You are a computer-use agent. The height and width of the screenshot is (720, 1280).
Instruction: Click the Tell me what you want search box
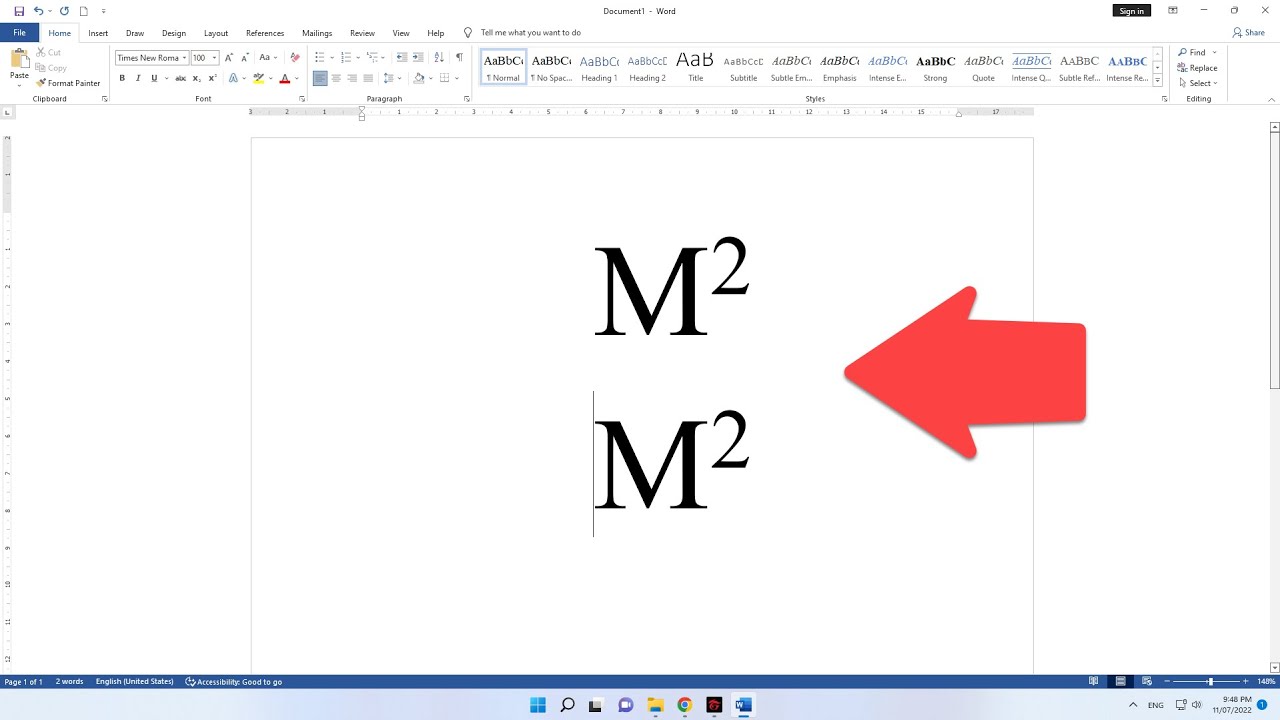tap(530, 33)
